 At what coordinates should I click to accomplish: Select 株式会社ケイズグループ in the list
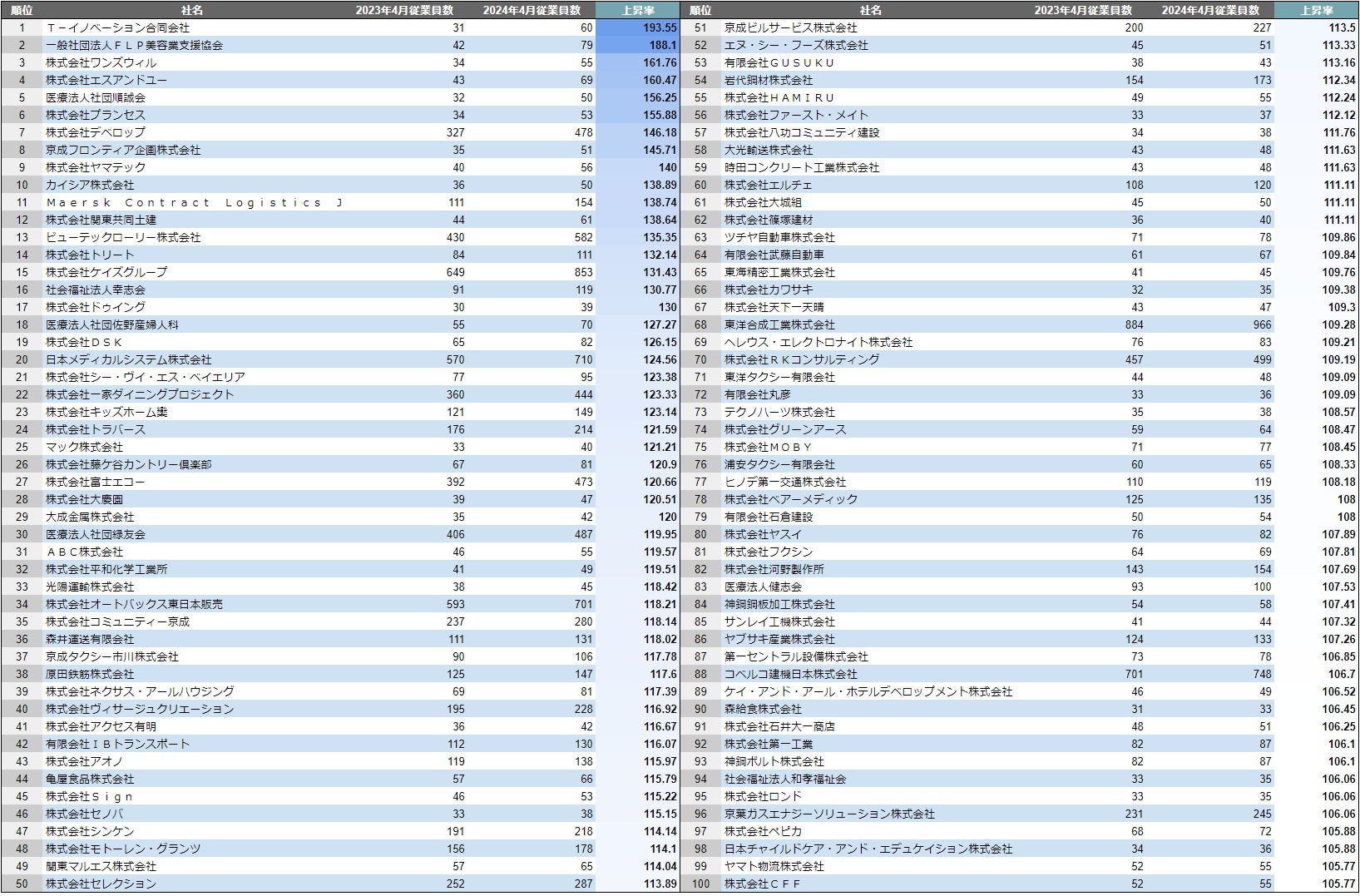[106, 272]
